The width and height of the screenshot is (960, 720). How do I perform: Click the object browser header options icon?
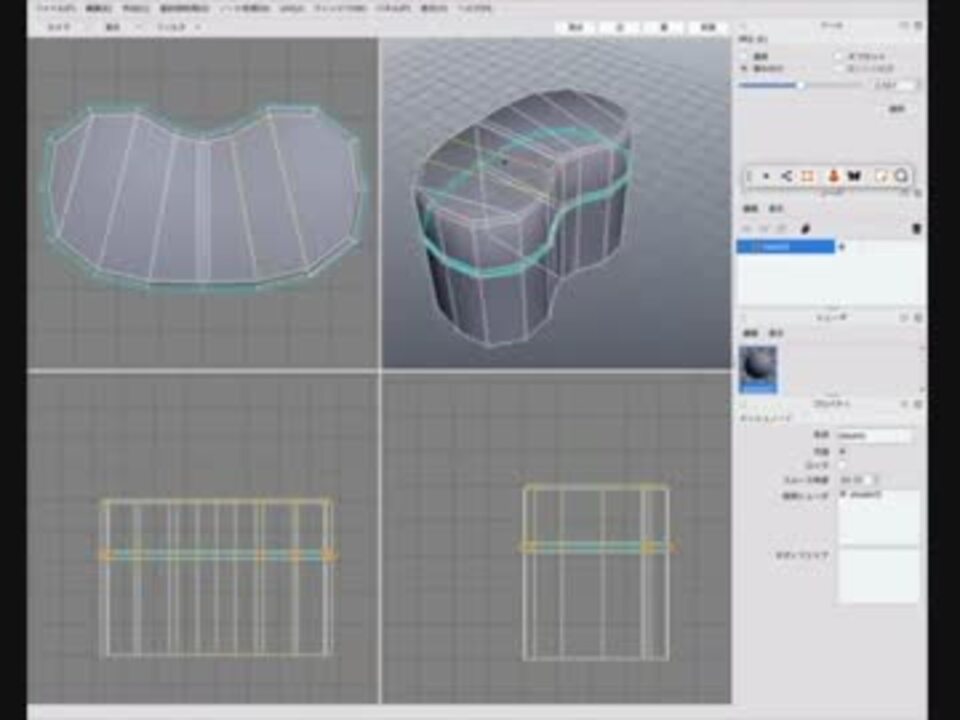pos(918,193)
